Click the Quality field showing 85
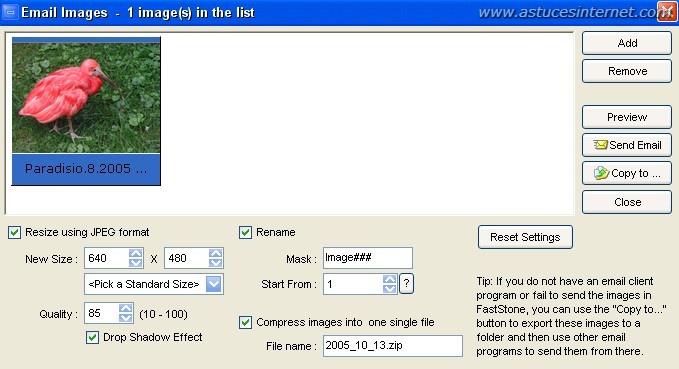This screenshot has width=679, height=369. click(102, 313)
